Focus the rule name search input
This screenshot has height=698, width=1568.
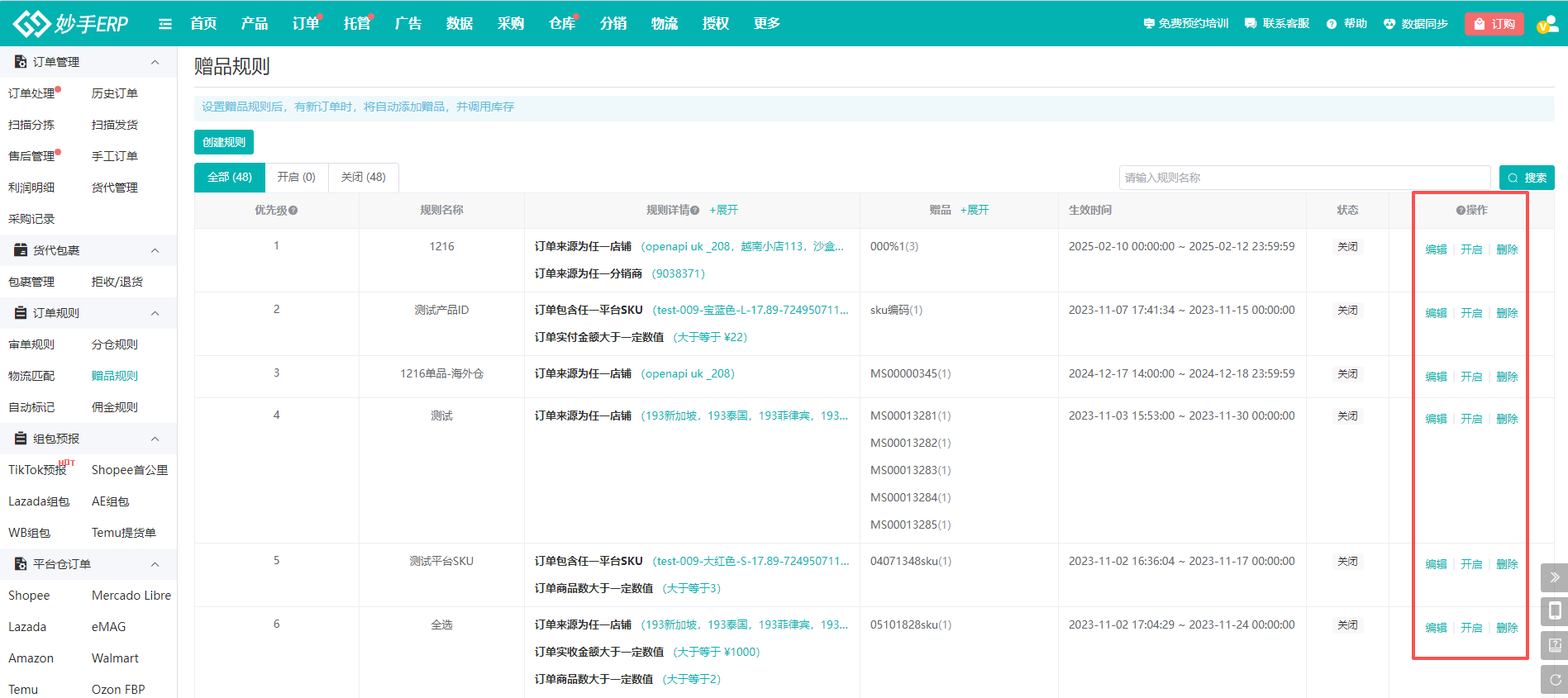click(x=1303, y=178)
